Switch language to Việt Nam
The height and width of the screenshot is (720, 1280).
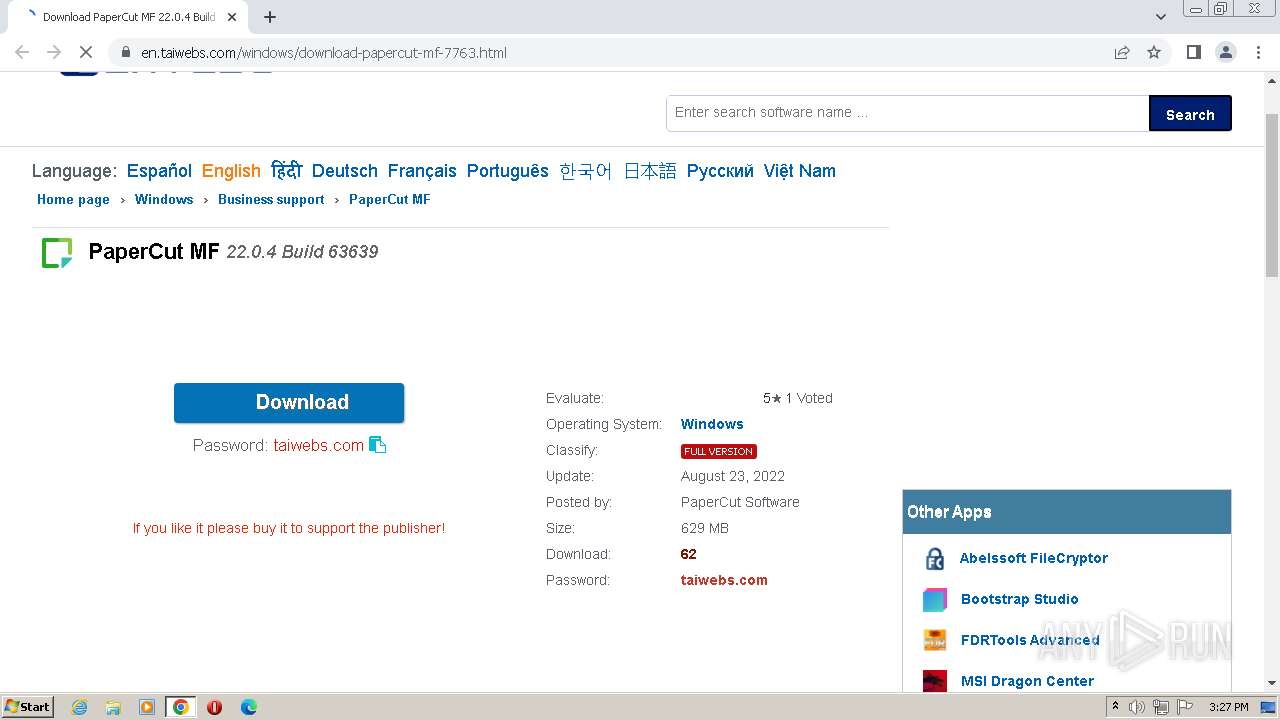(x=800, y=171)
